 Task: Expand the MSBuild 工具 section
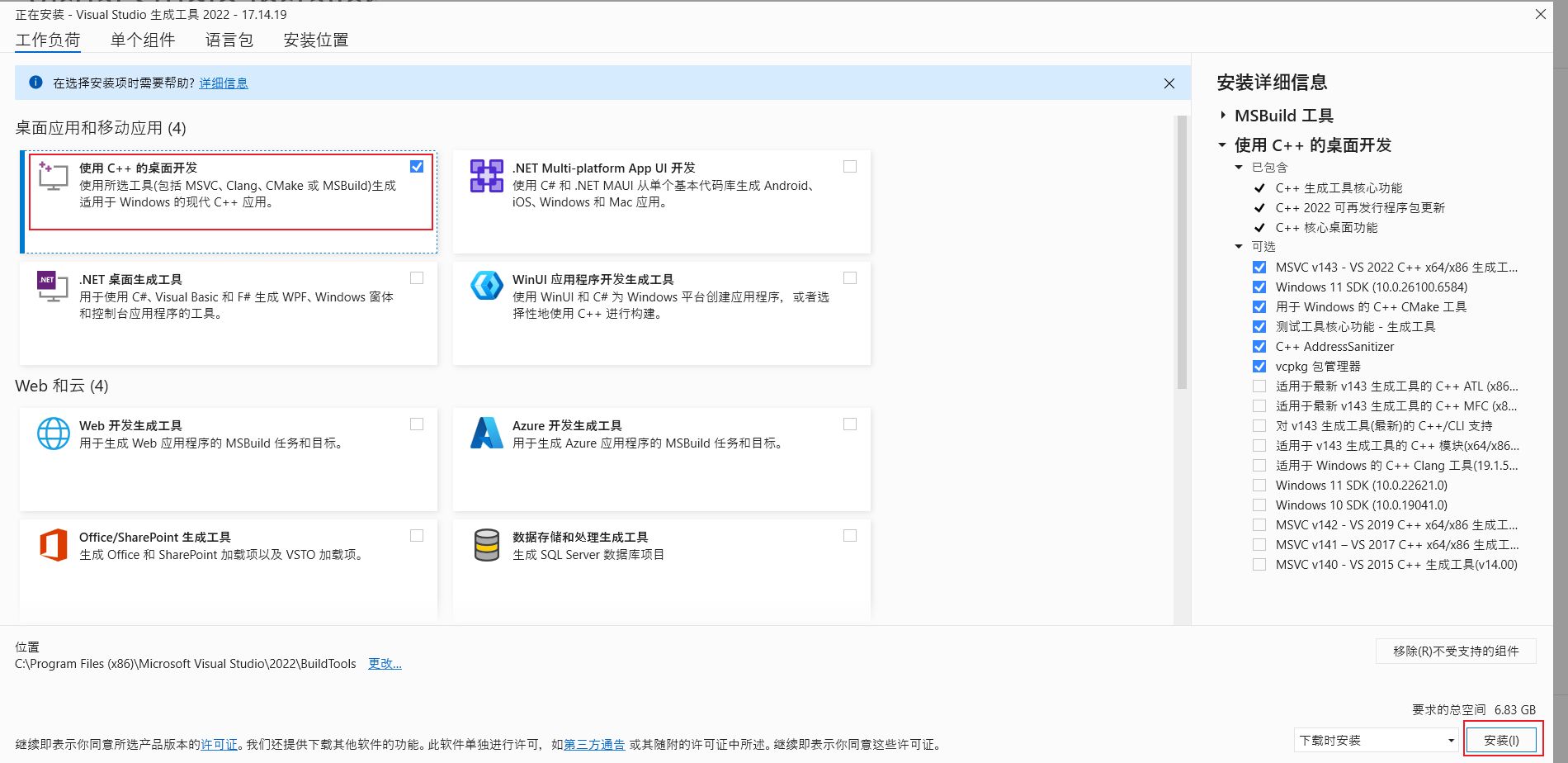pyautogui.click(x=1223, y=116)
